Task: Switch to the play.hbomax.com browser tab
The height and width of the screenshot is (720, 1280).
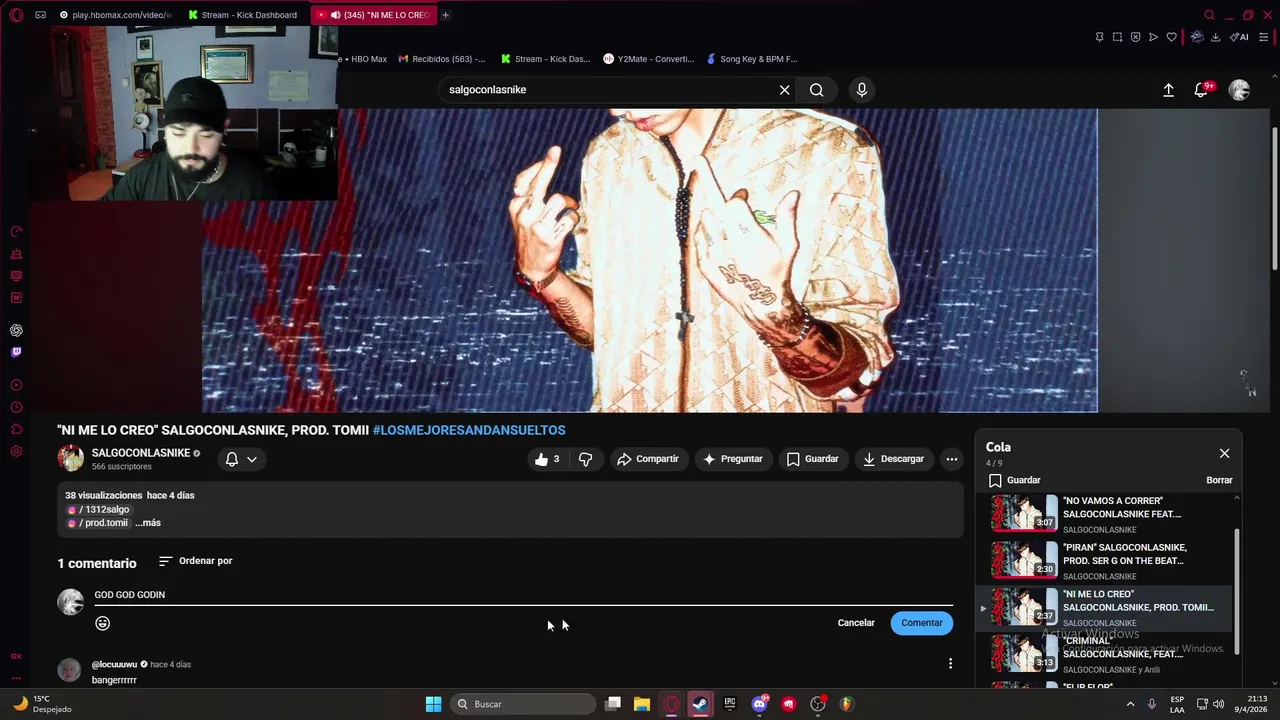Action: pyautogui.click(x=116, y=15)
